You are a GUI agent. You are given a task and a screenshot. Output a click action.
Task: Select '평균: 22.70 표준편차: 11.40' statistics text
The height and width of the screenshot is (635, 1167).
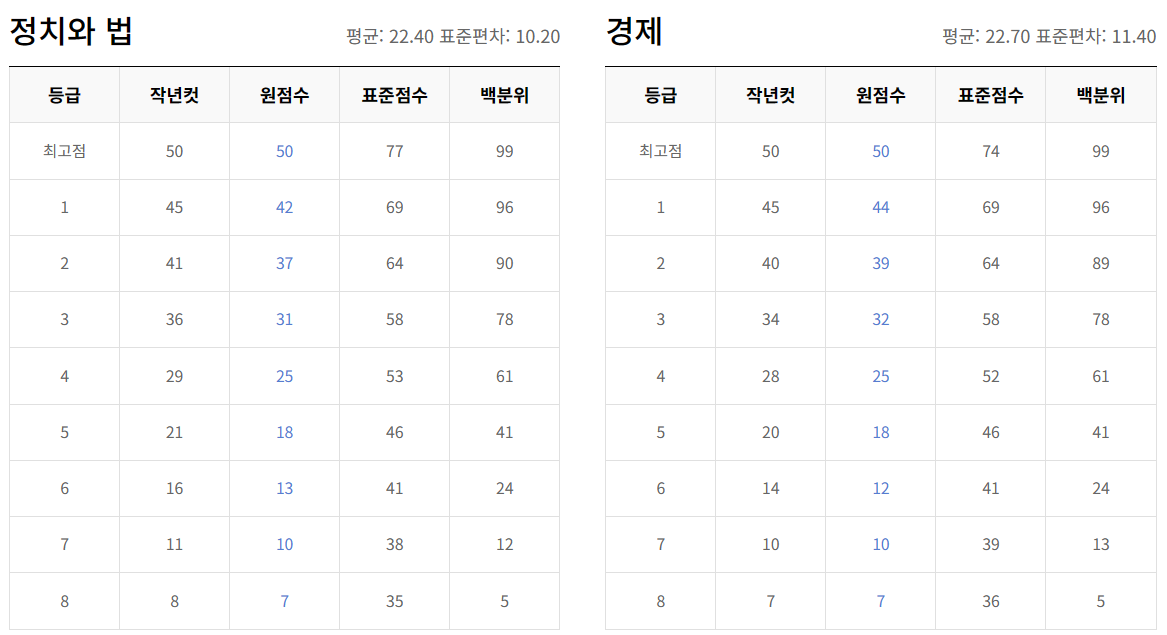[1049, 36]
